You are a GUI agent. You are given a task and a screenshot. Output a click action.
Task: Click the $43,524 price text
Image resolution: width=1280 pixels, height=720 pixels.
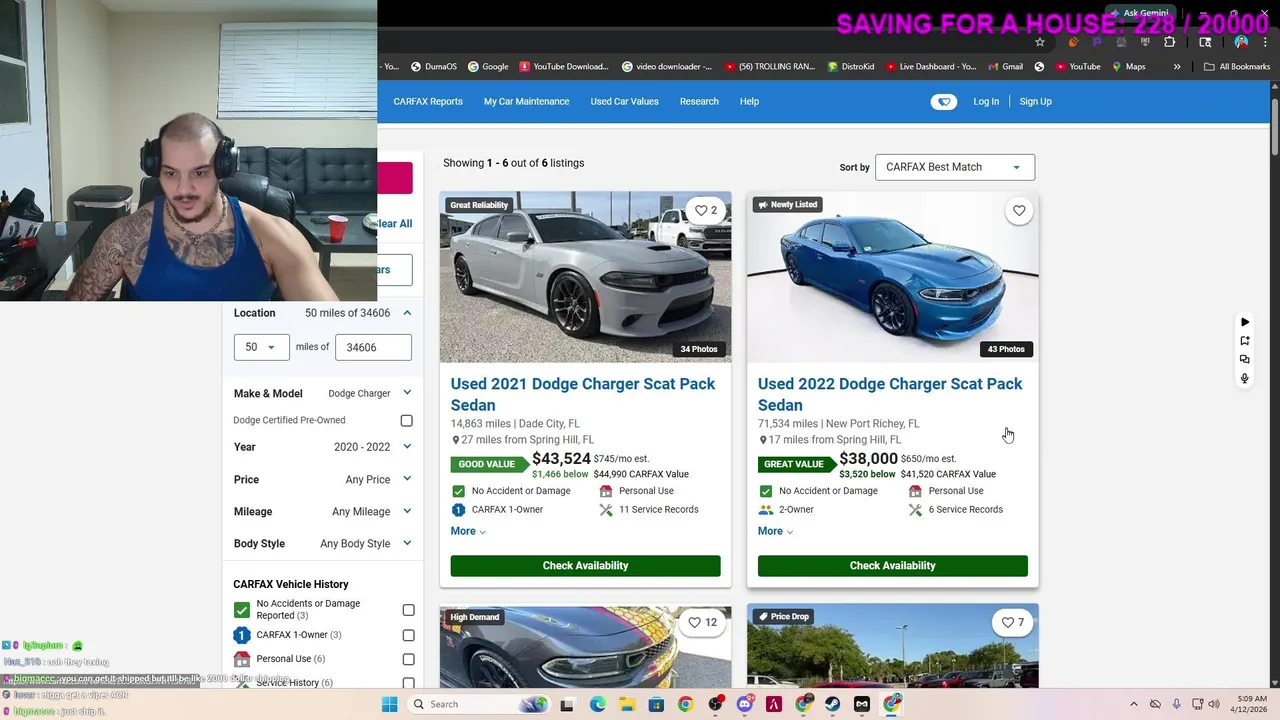561,459
